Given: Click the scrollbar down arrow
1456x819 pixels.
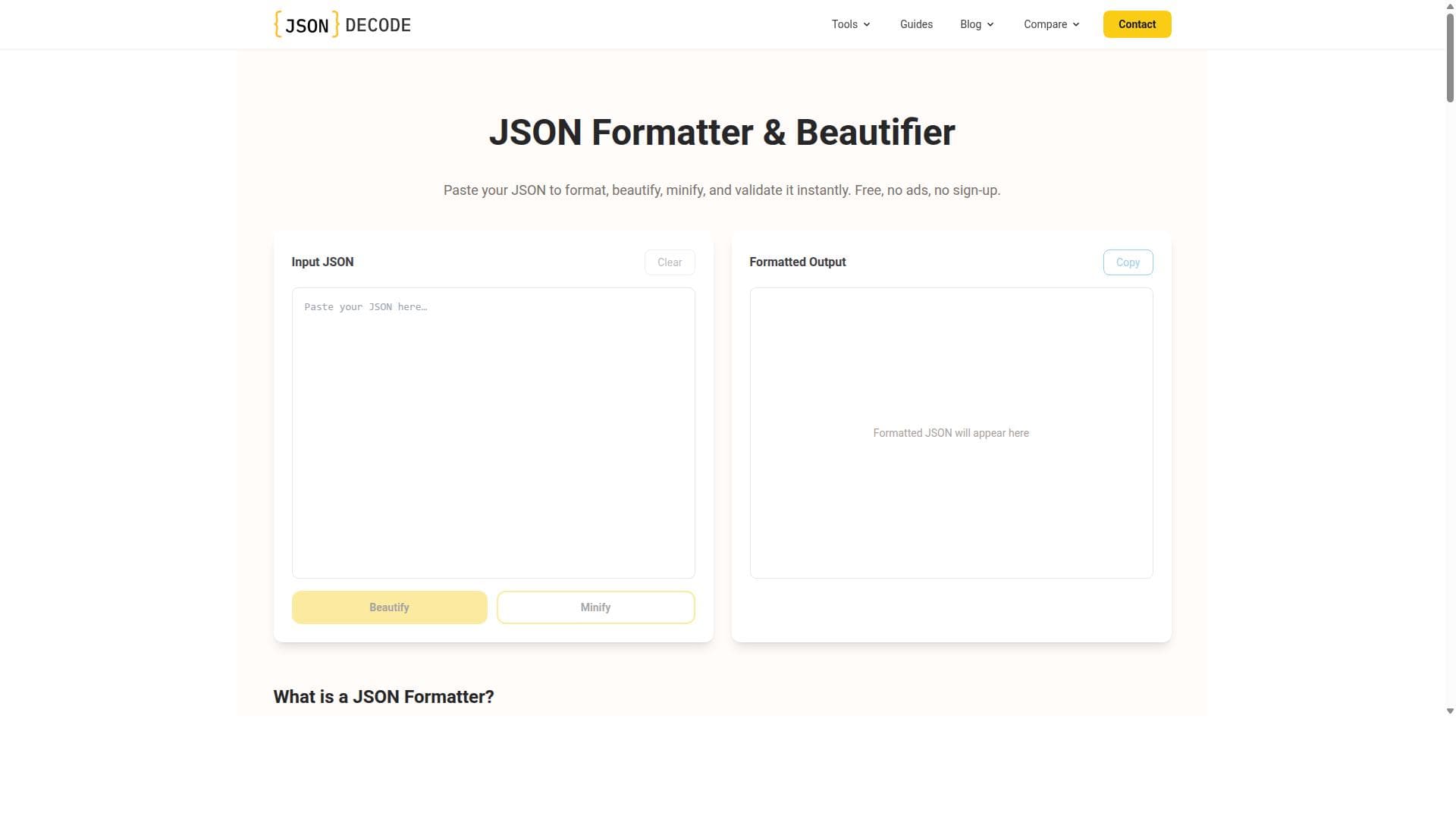Looking at the screenshot, I should (x=1450, y=711).
